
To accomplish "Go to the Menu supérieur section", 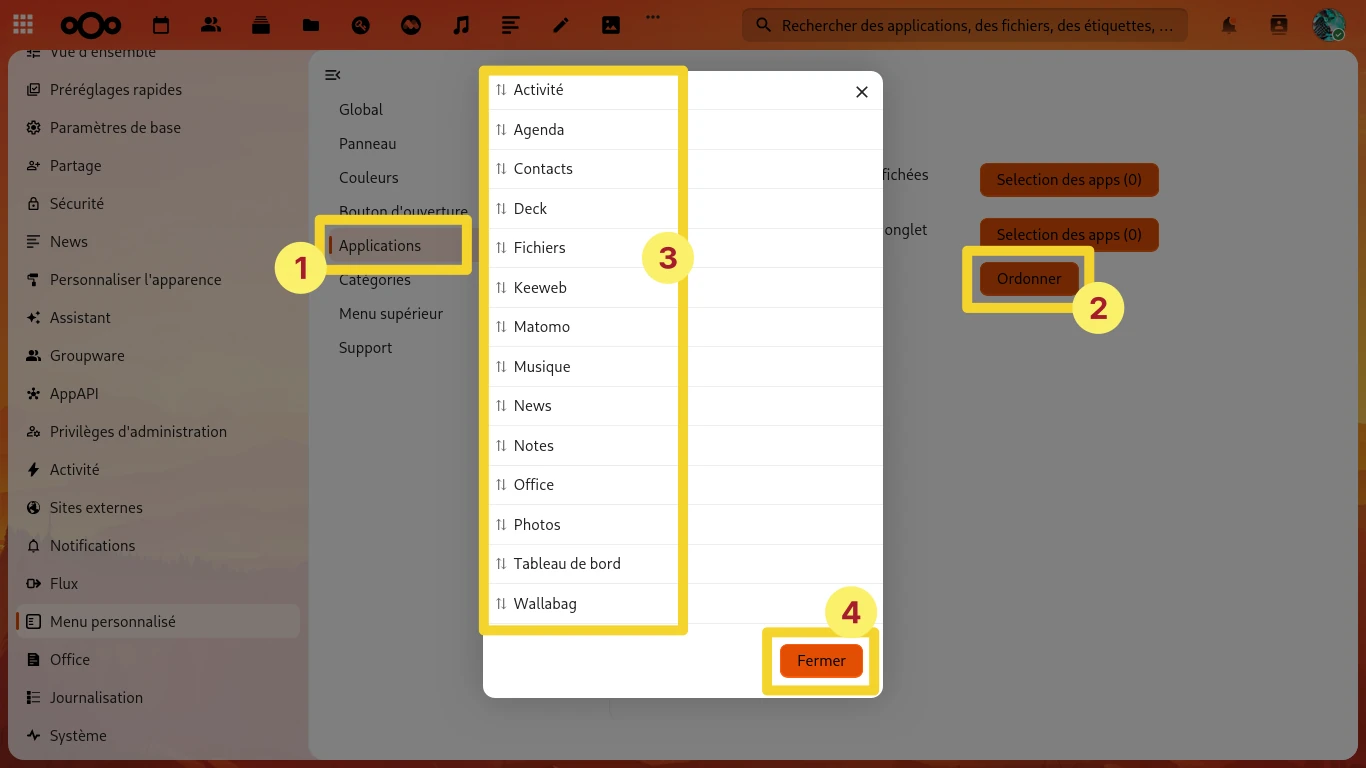I will (391, 314).
